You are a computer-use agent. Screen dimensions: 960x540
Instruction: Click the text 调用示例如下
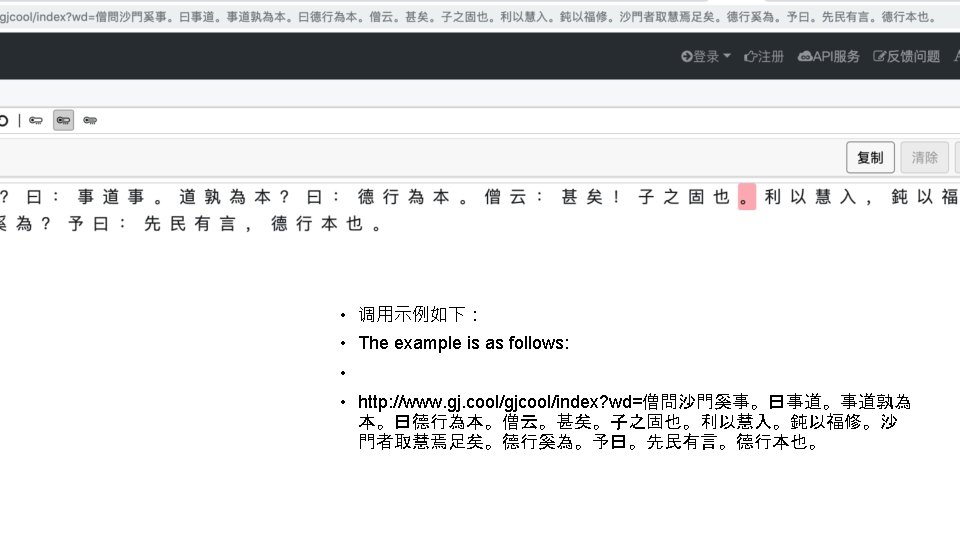(418, 314)
